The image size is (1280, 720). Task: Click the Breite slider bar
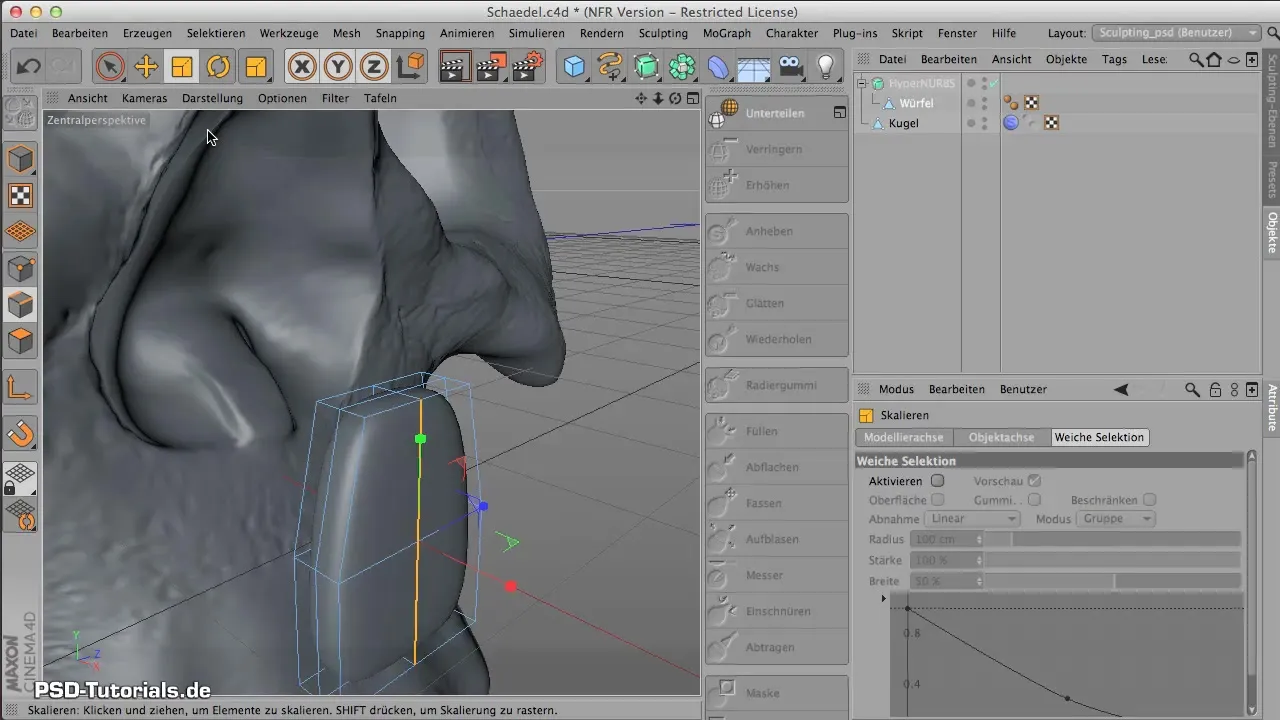click(x=1113, y=581)
